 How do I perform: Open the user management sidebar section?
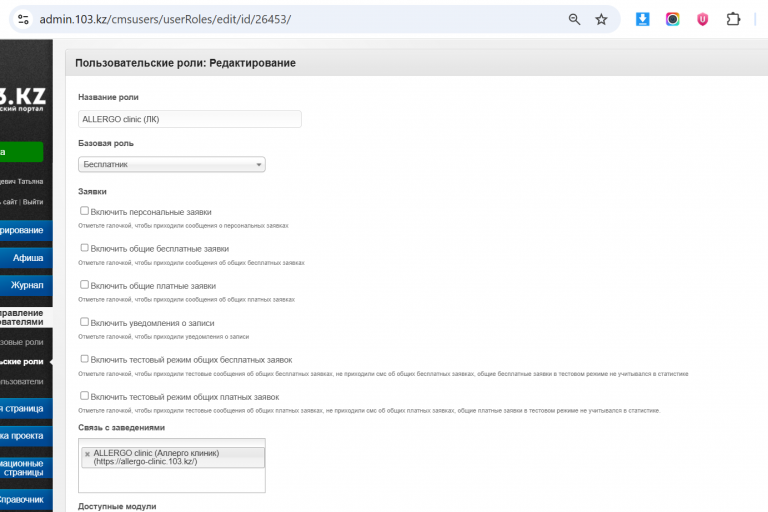26,317
